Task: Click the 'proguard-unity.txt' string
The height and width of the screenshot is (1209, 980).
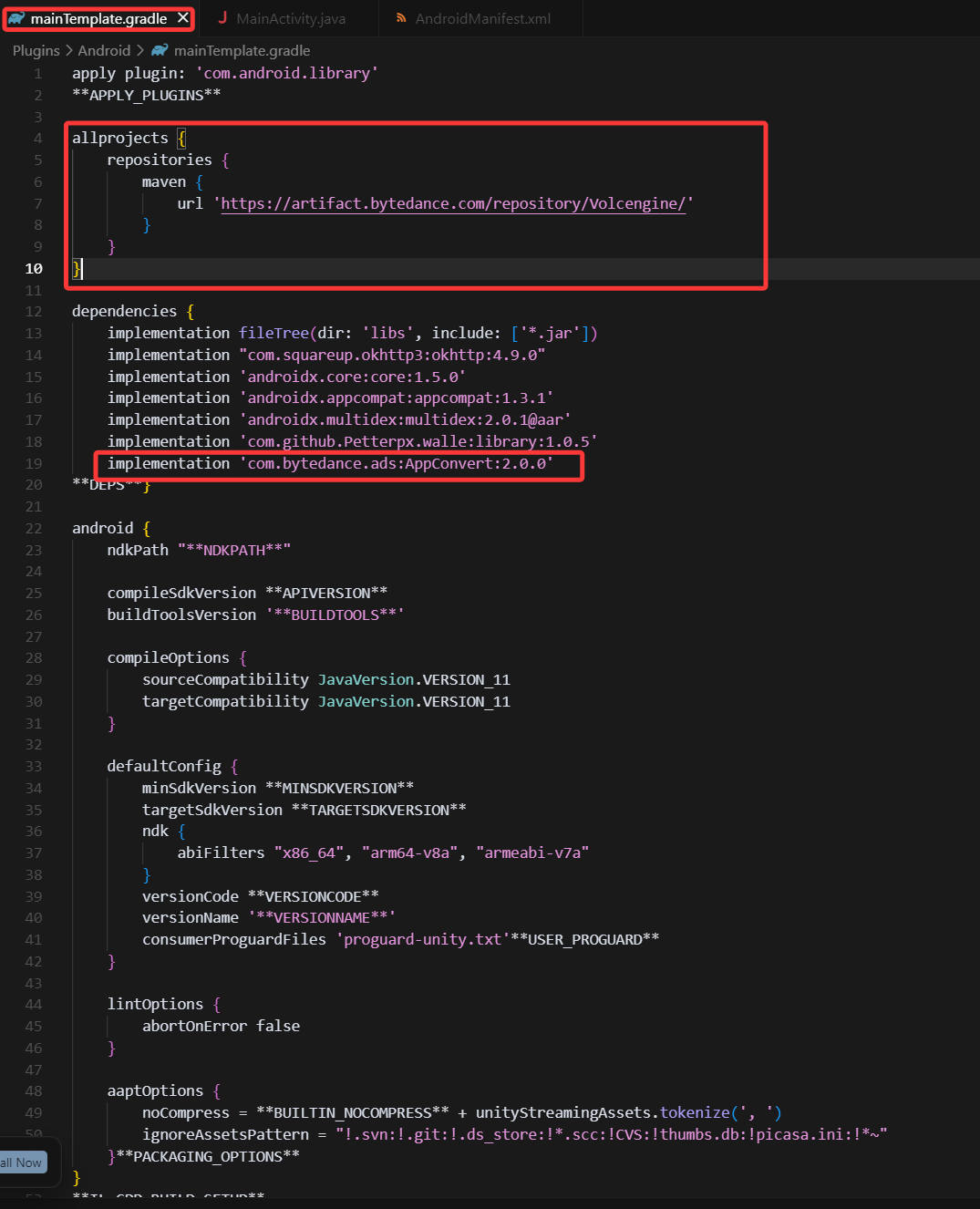Action: tap(423, 939)
